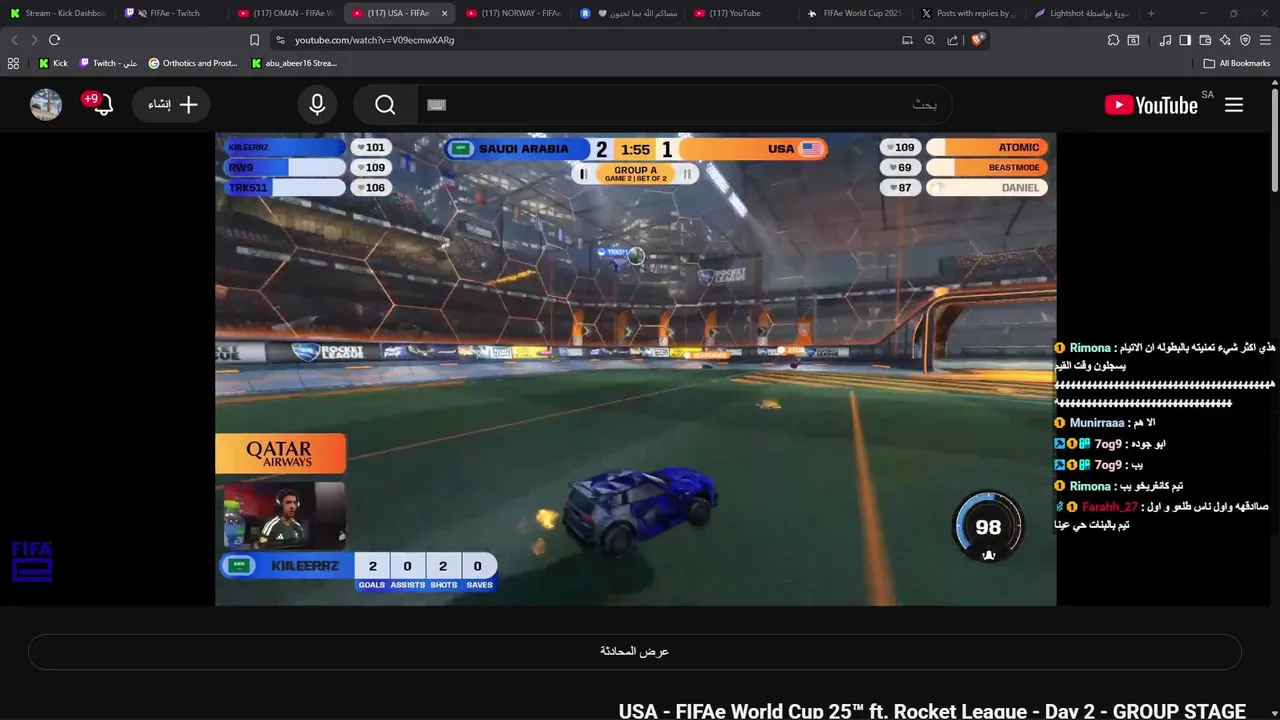Click the Show chat (عرض المحادثة) button
Image resolution: width=1280 pixels, height=720 pixels.
(x=634, y=651)
